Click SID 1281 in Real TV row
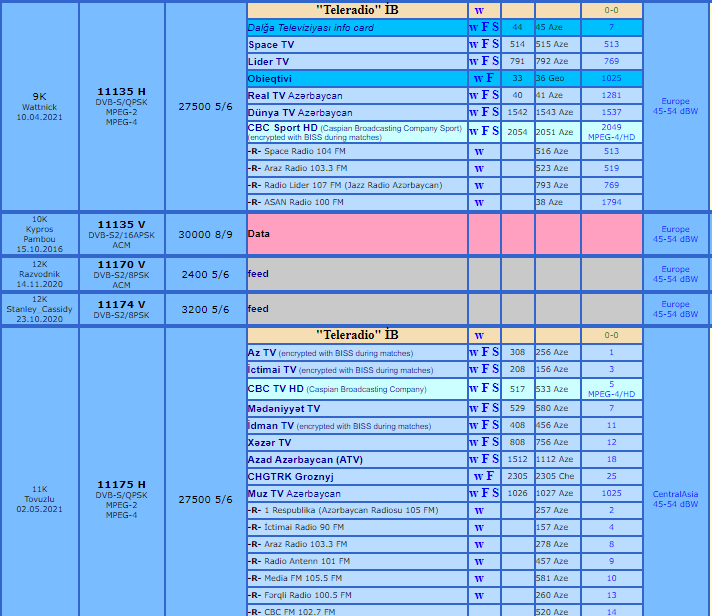Image resolution: width=712 pixels, height=616 pixels. pyautogui.click(x=611, y=95)
